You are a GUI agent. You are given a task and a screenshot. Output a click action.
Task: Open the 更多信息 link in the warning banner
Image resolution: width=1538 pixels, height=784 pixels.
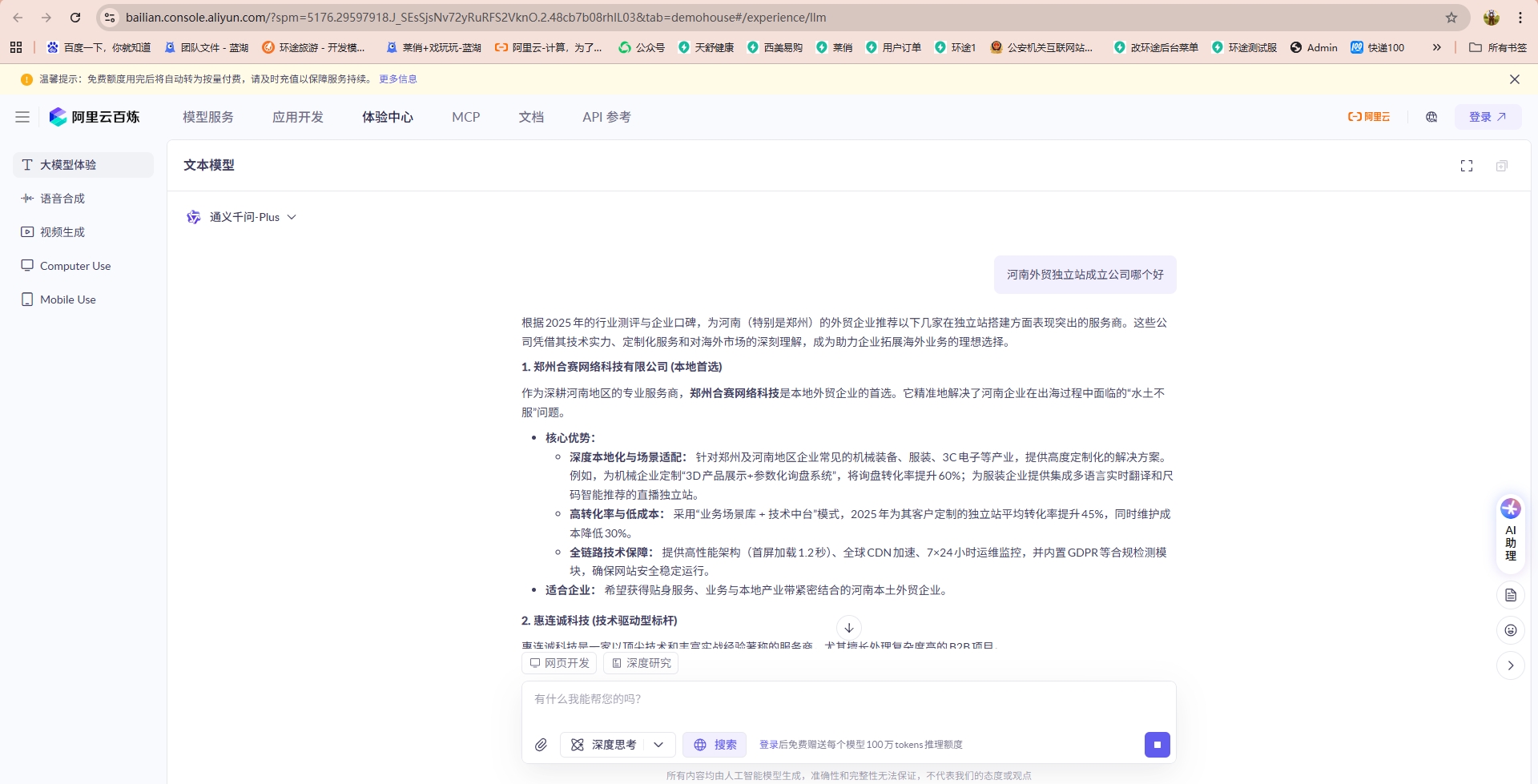(x=398, y=78)
